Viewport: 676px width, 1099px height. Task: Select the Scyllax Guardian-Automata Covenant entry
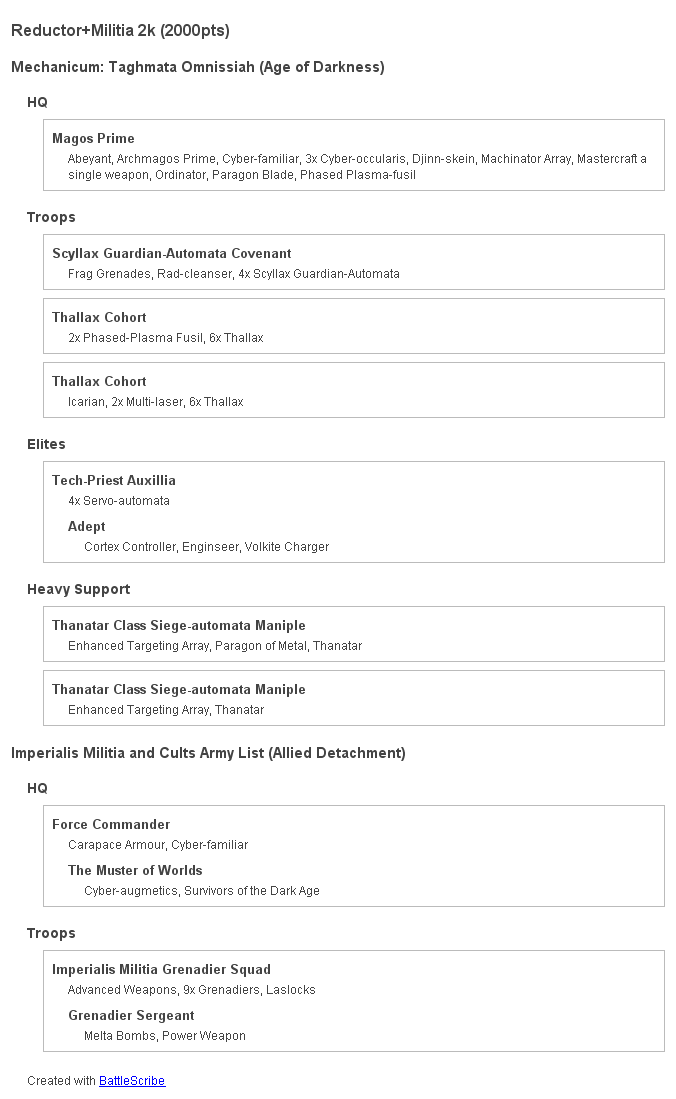(x=171, y=253)
